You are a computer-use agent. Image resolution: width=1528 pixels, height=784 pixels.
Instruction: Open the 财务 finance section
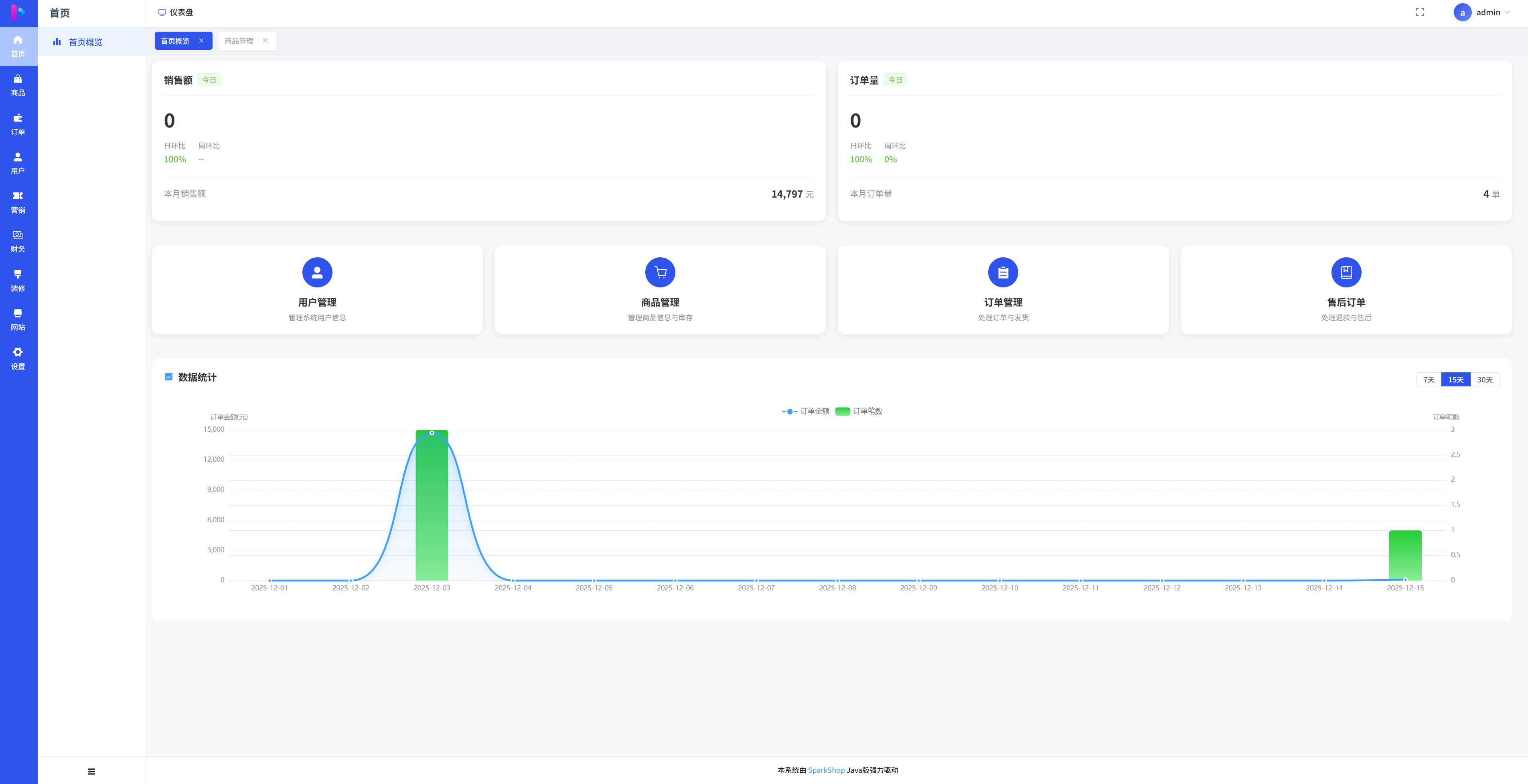click(18, 241)
